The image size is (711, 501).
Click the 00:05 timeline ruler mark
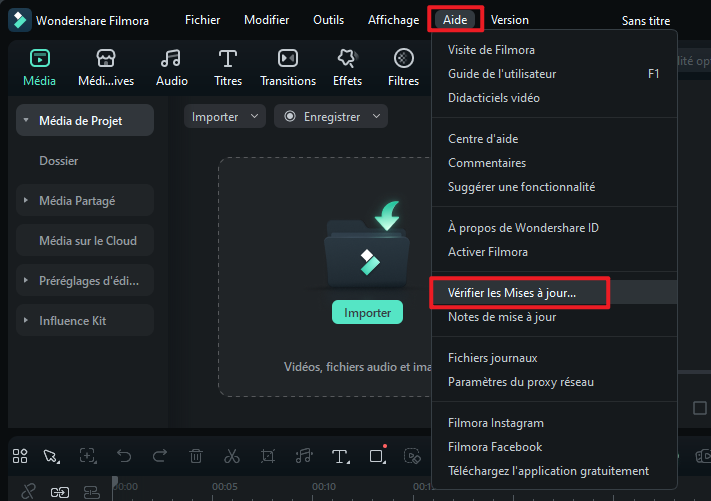click(225, 486)
